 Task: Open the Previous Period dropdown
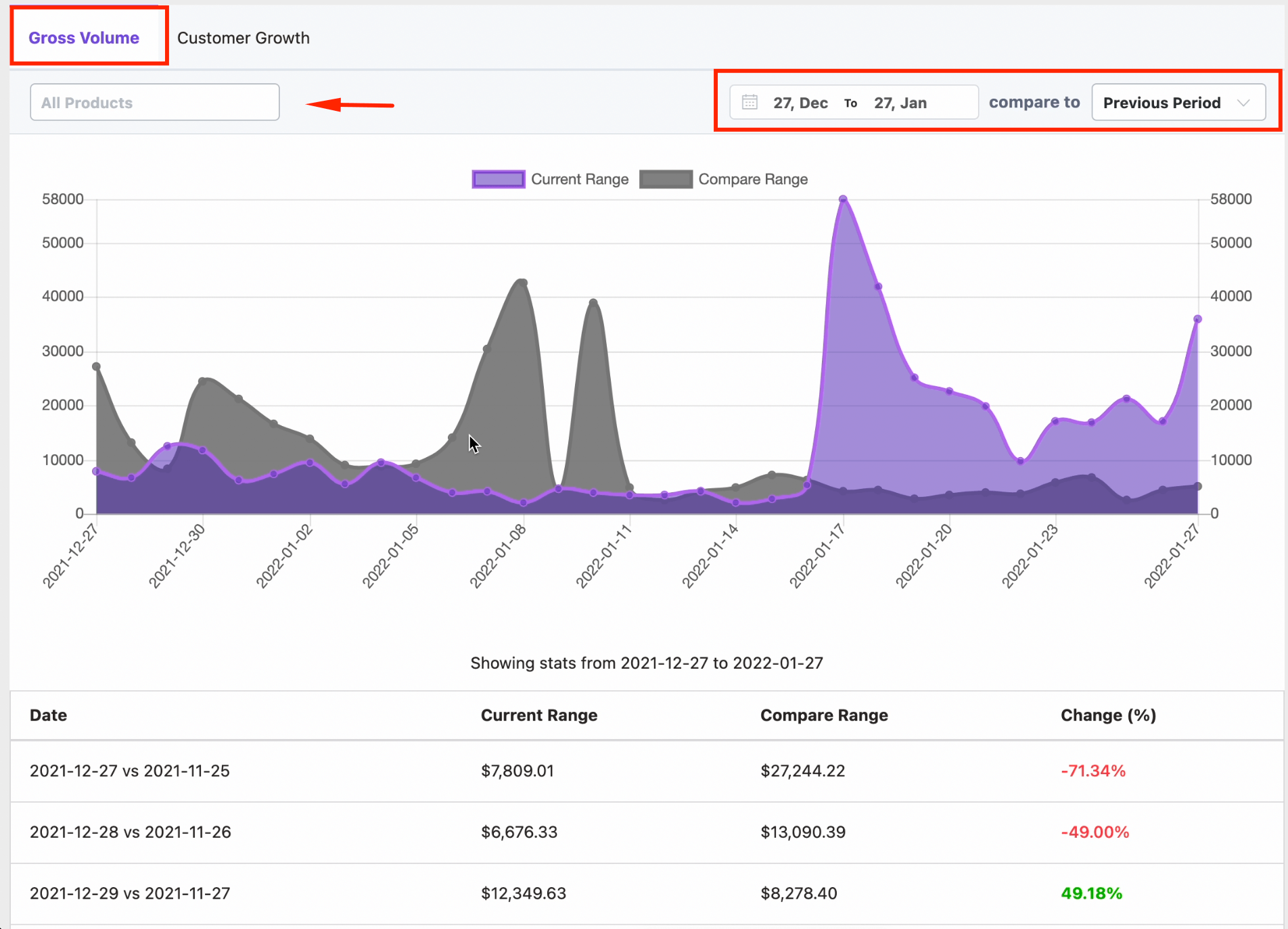[1178, 103]
